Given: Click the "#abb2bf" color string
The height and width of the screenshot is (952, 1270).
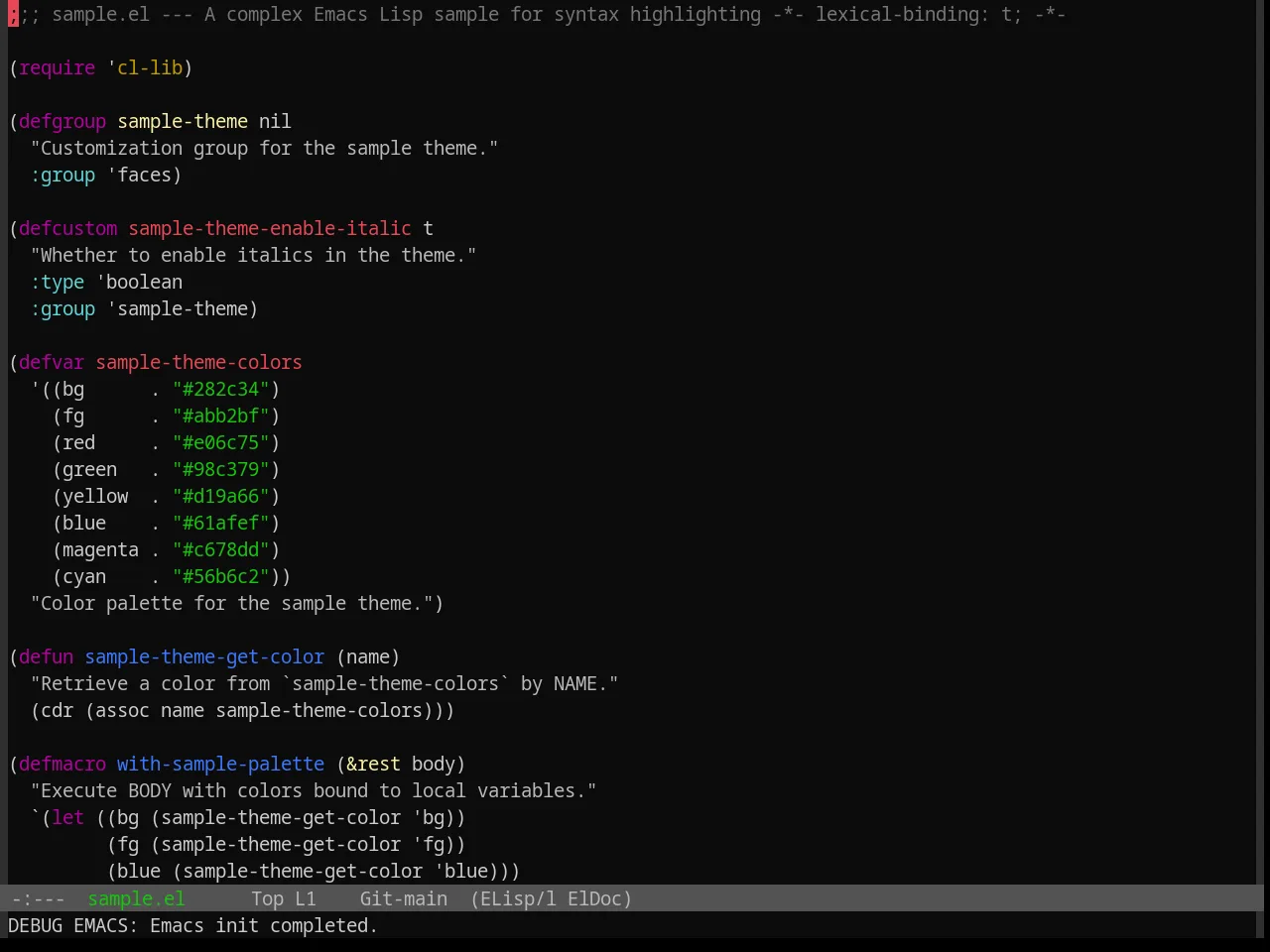Looking at the screenshot, I should tap(220, 416).
